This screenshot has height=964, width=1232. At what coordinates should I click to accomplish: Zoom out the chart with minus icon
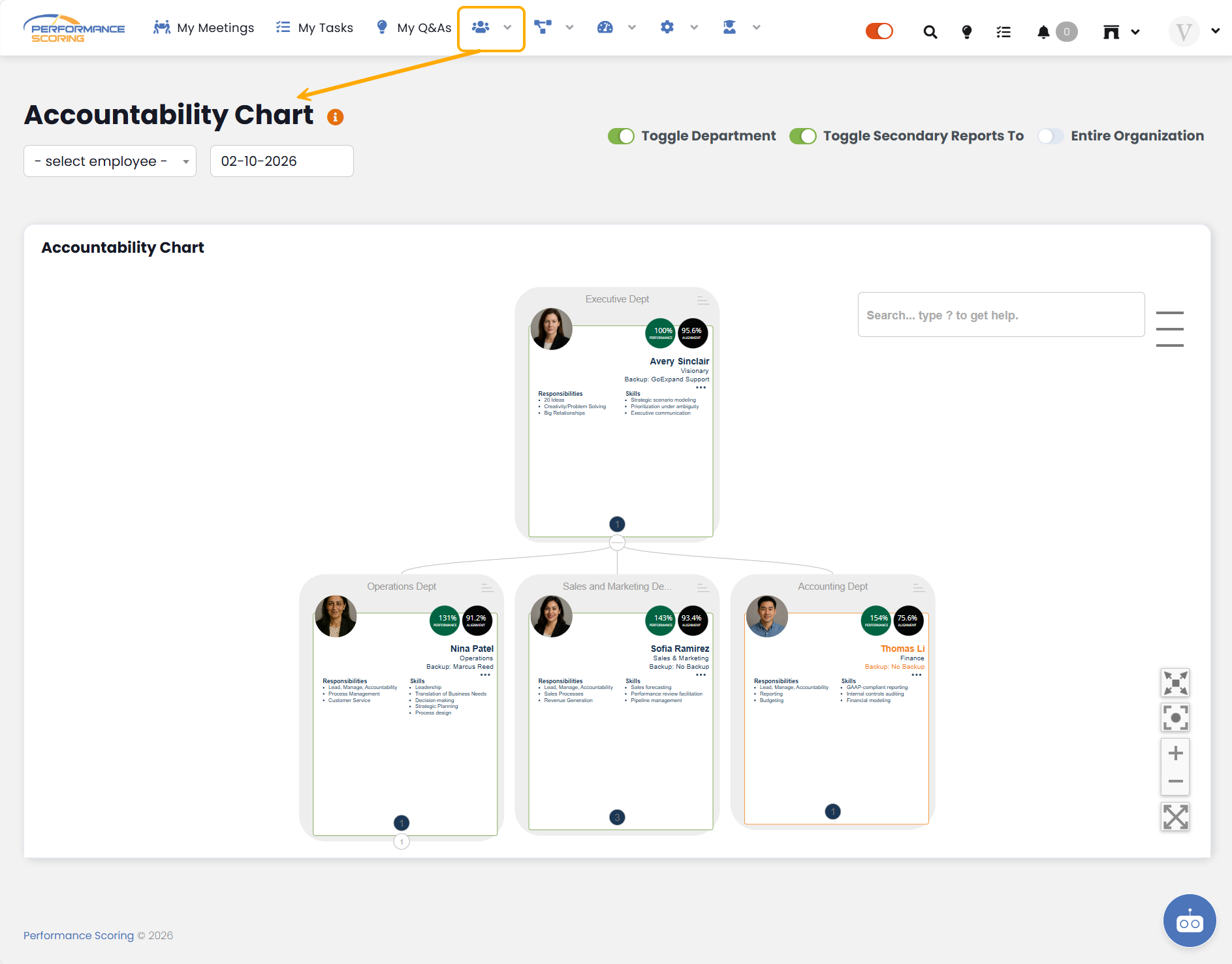tap(1175, 782)
